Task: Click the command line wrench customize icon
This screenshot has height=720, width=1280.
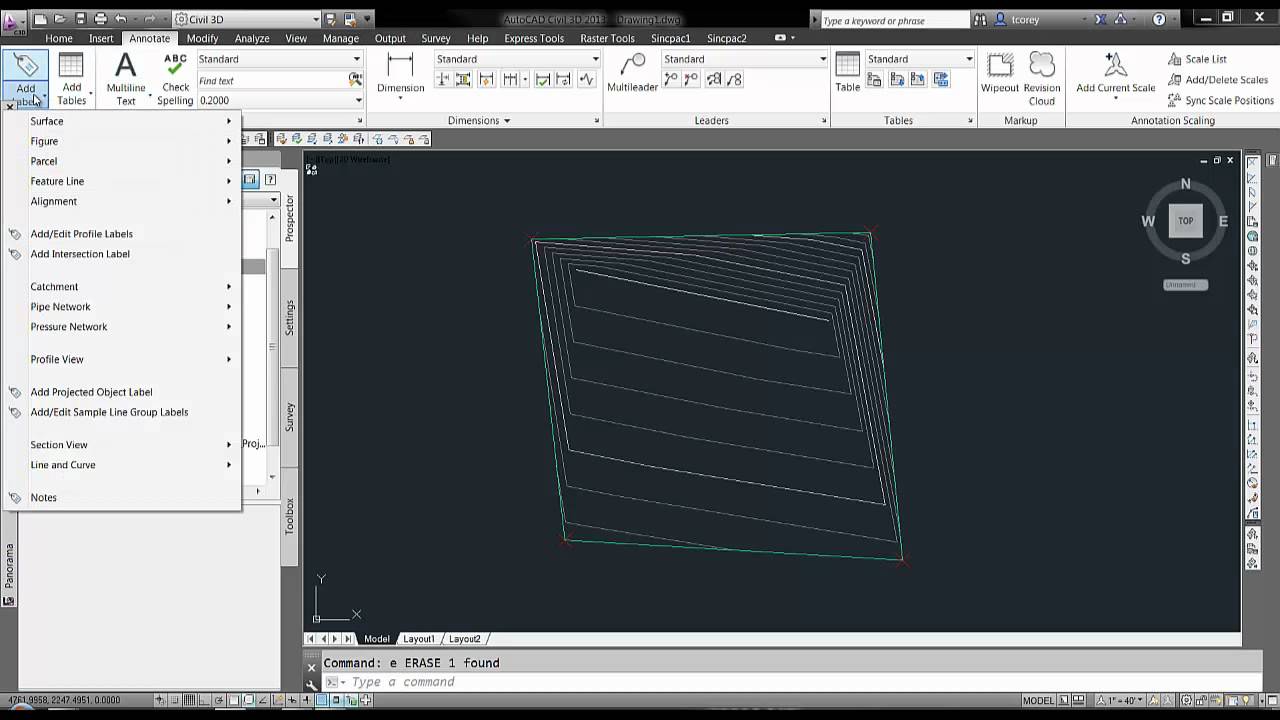Action: [312, 684]
